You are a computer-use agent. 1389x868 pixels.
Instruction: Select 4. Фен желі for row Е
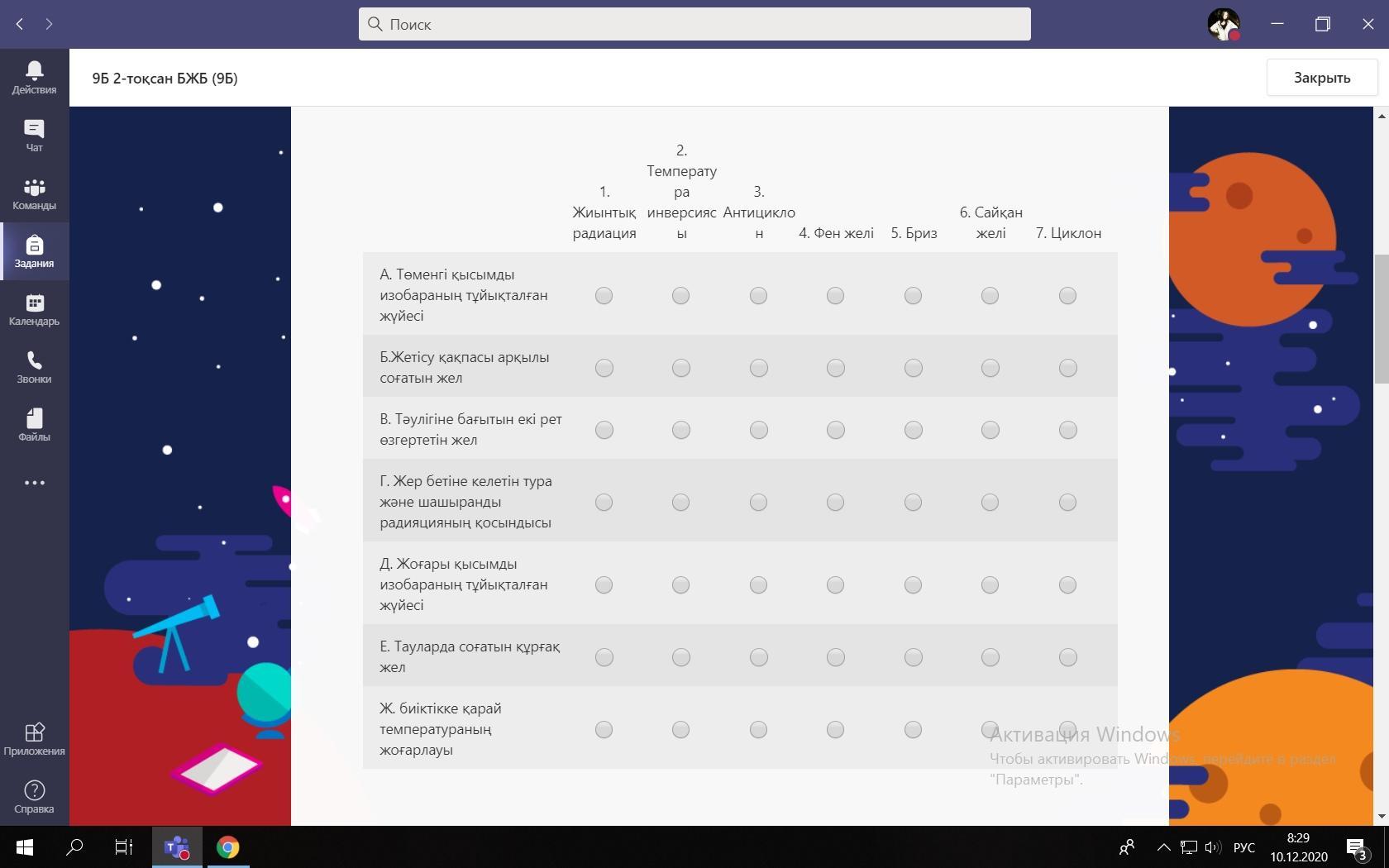pos(835,657)
